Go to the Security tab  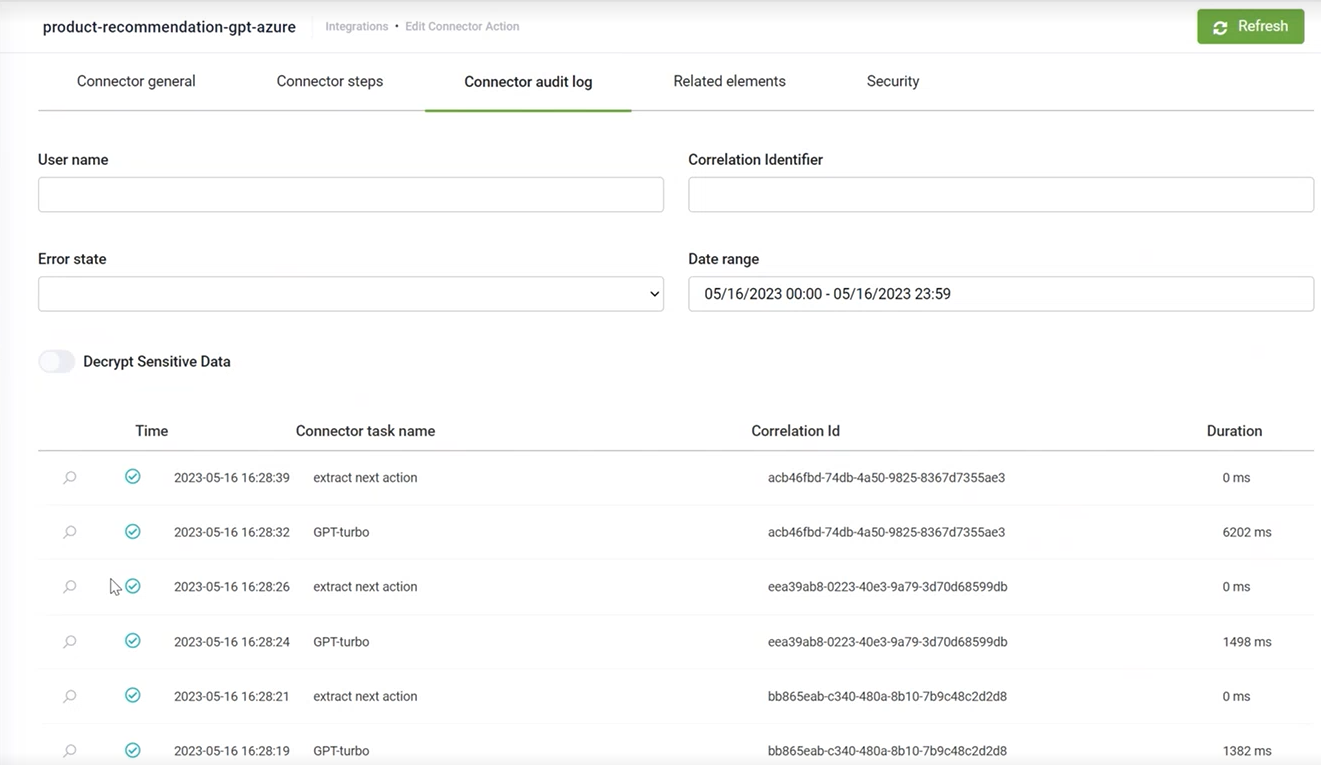pyautogui.click(x=893, y=81)
